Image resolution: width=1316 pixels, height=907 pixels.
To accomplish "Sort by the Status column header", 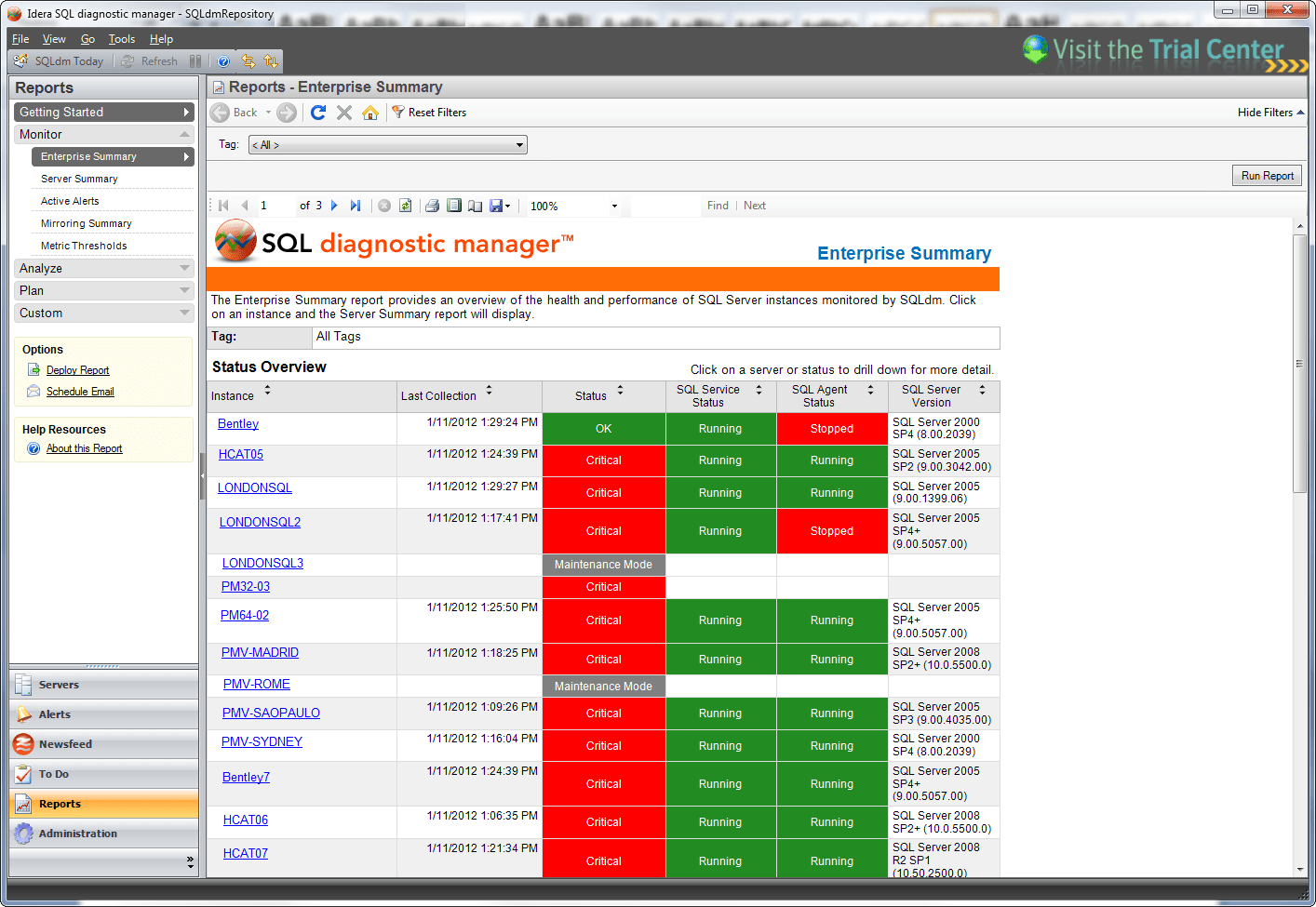I will coord(591,395).
